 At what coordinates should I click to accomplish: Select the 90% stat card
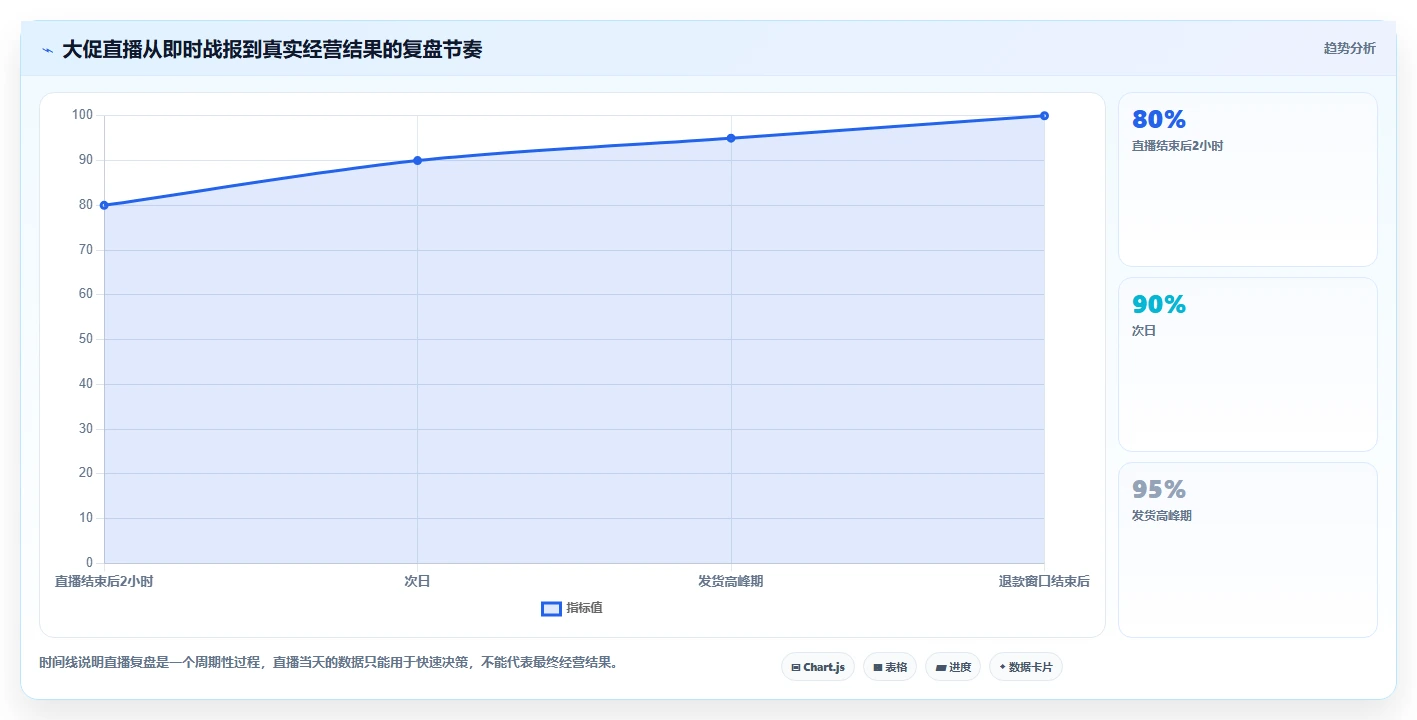click(x=1248, y=364)
